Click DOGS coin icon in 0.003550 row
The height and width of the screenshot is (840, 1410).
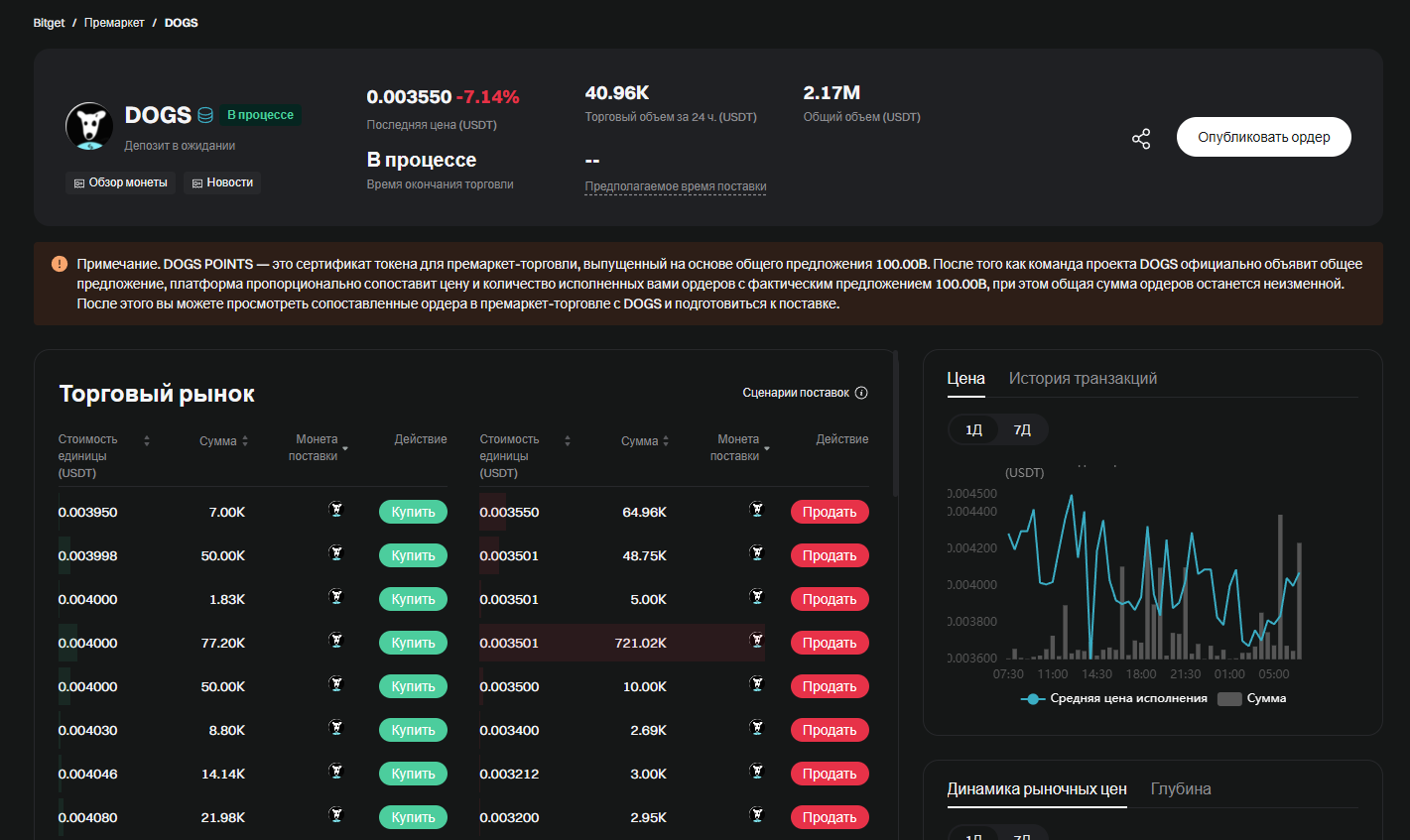[757, 510]
